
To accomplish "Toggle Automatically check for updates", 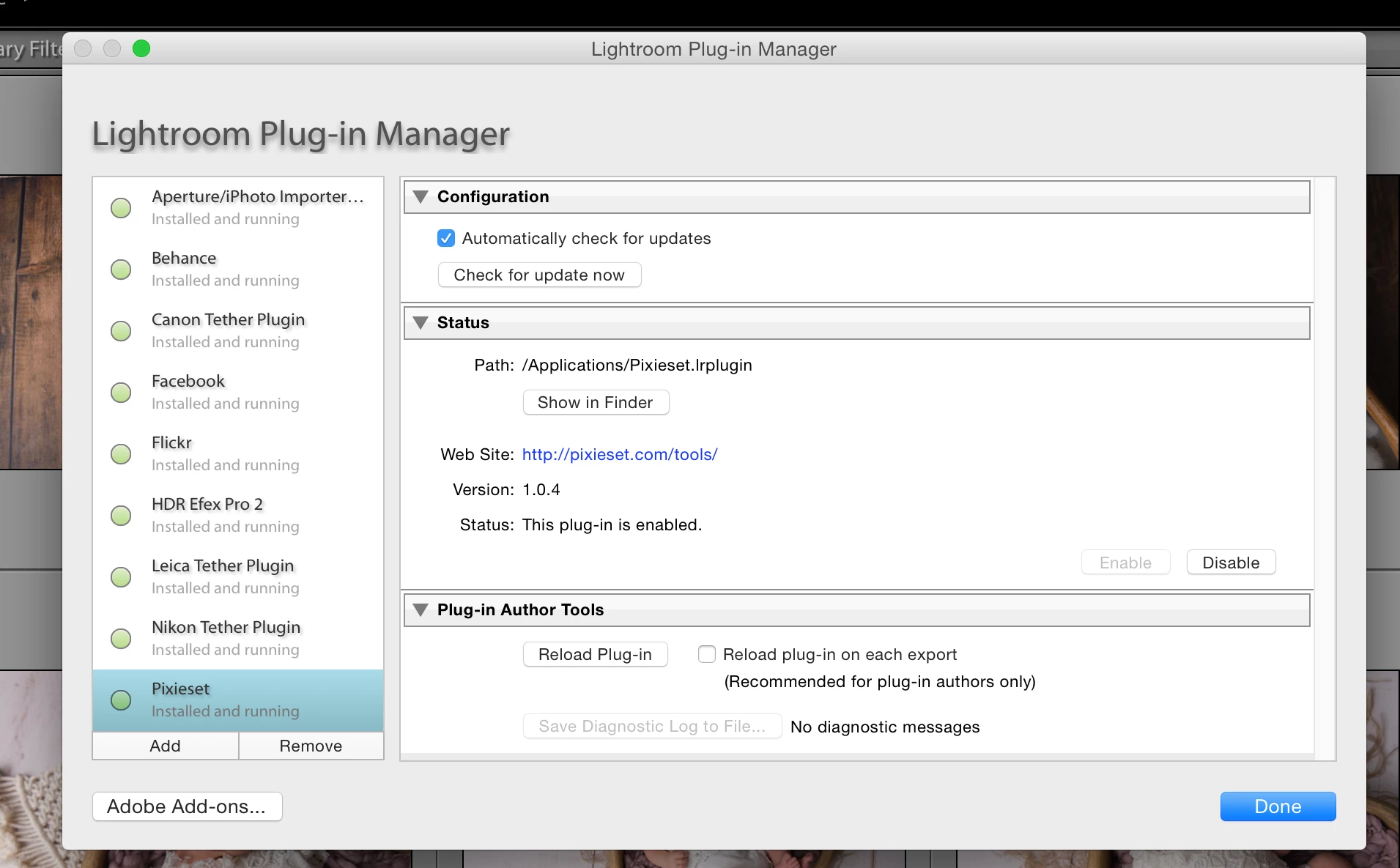I will 446,238.
